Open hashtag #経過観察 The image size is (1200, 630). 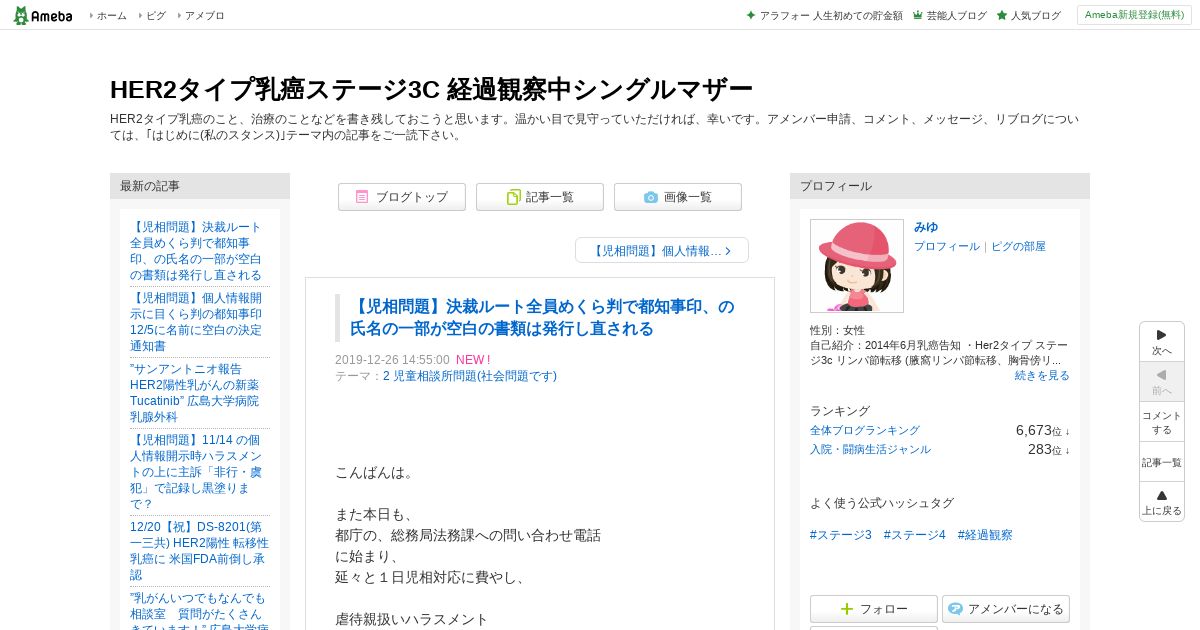pos(985,535)
